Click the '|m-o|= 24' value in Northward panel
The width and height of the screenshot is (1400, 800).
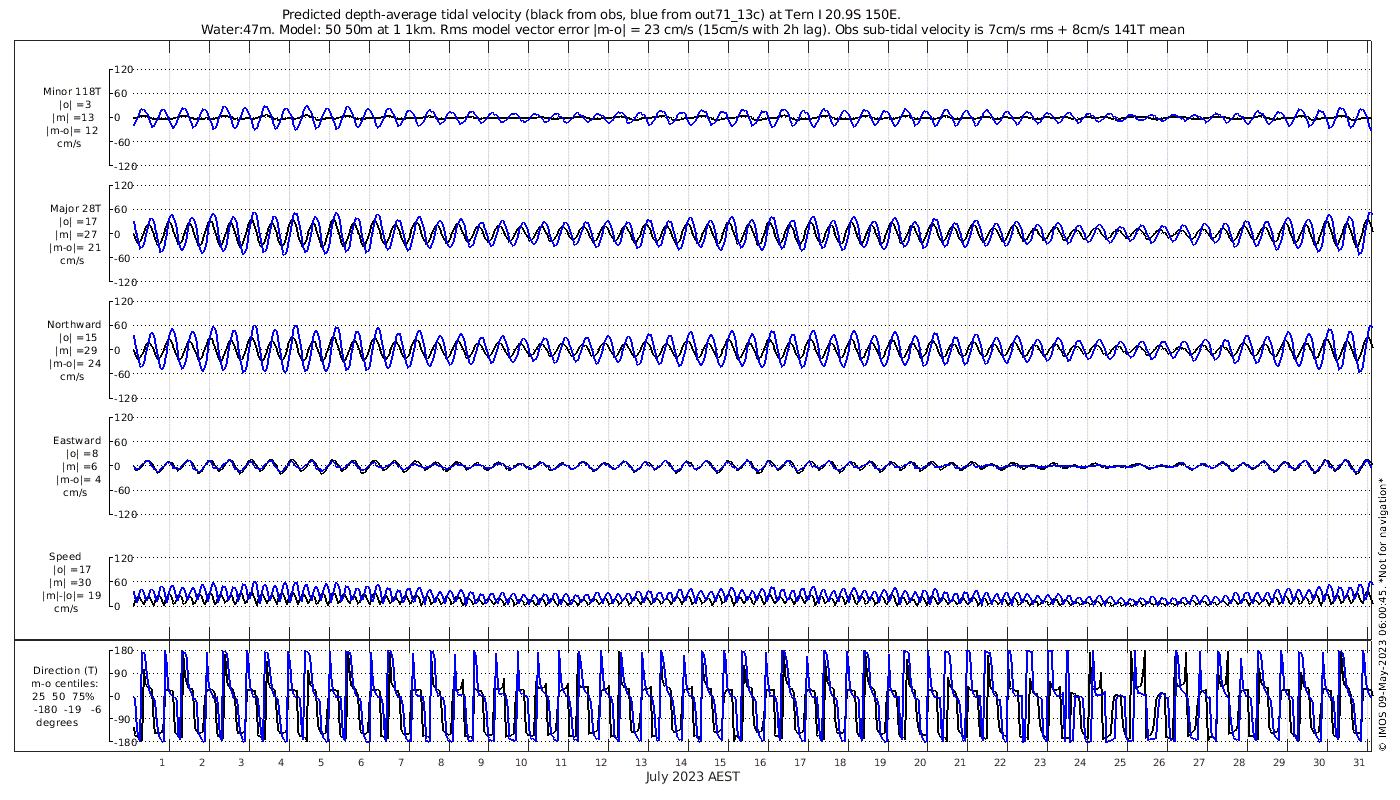pos(76,363)
